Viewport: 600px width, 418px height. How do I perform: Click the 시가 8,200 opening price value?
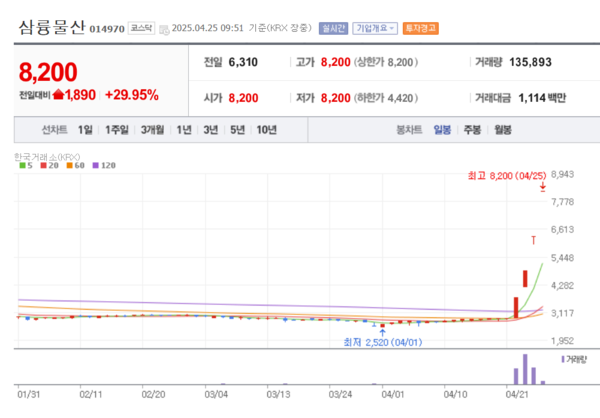tap(243, 98)
